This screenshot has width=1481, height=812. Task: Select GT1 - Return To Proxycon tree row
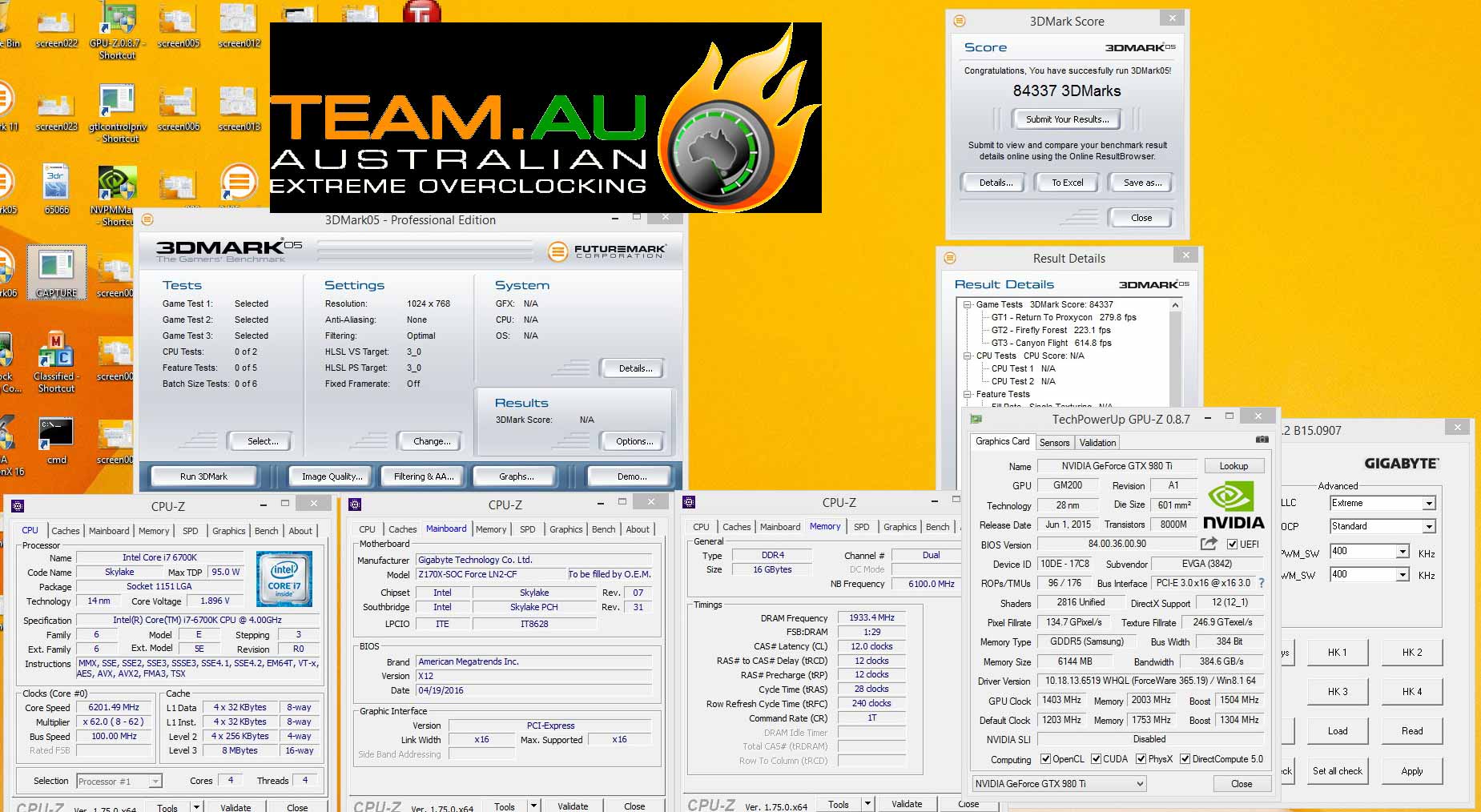pyautogui.click(x=1064, y=317)
